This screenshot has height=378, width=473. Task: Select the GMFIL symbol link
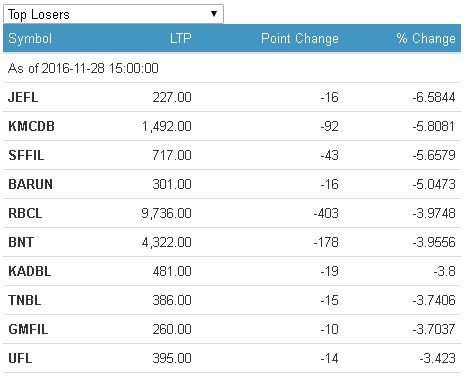click(x=28, y=329)
